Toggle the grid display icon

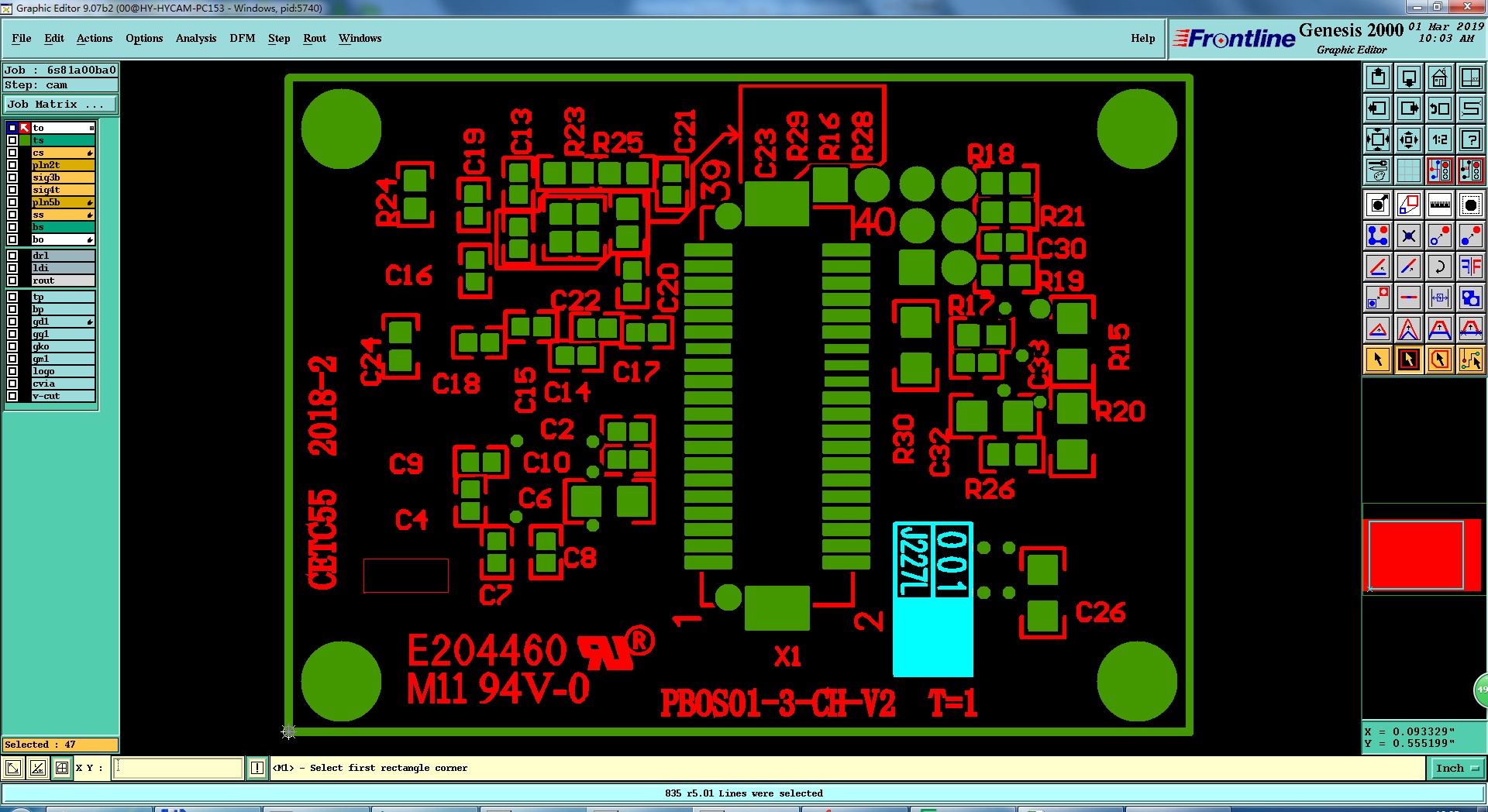pos(1409,170)
